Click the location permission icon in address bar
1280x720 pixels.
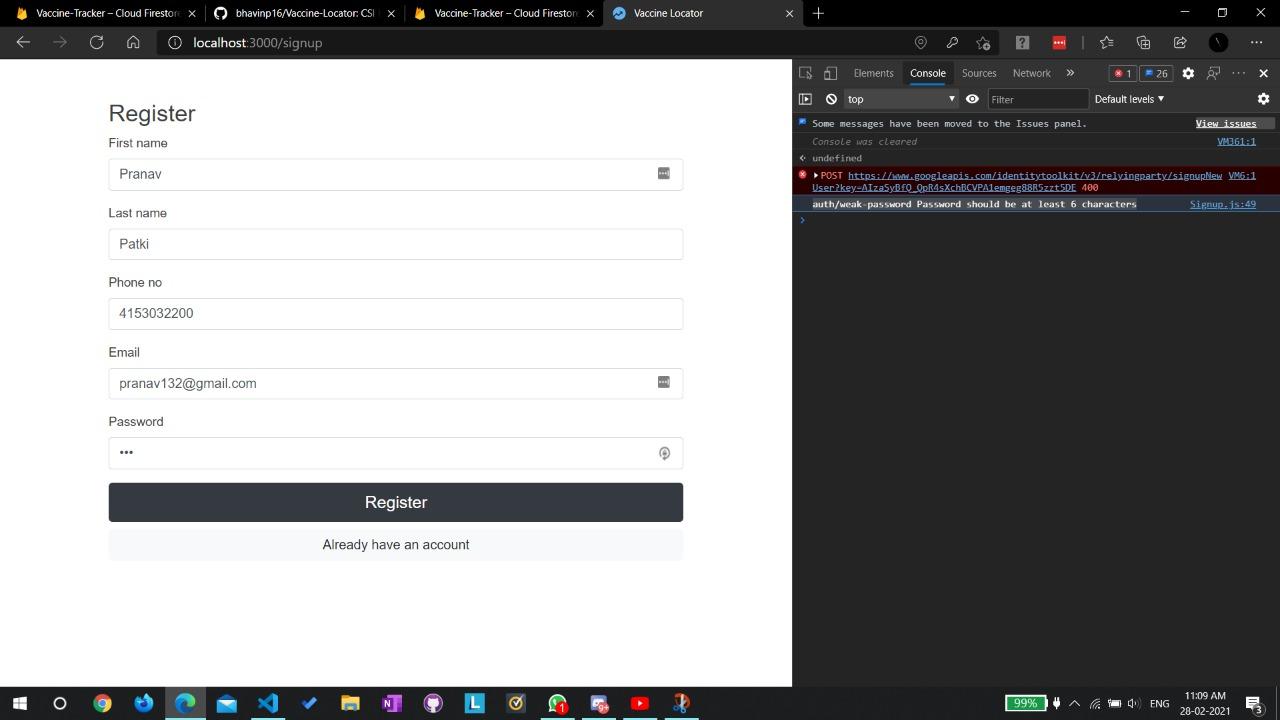point(921,42)
